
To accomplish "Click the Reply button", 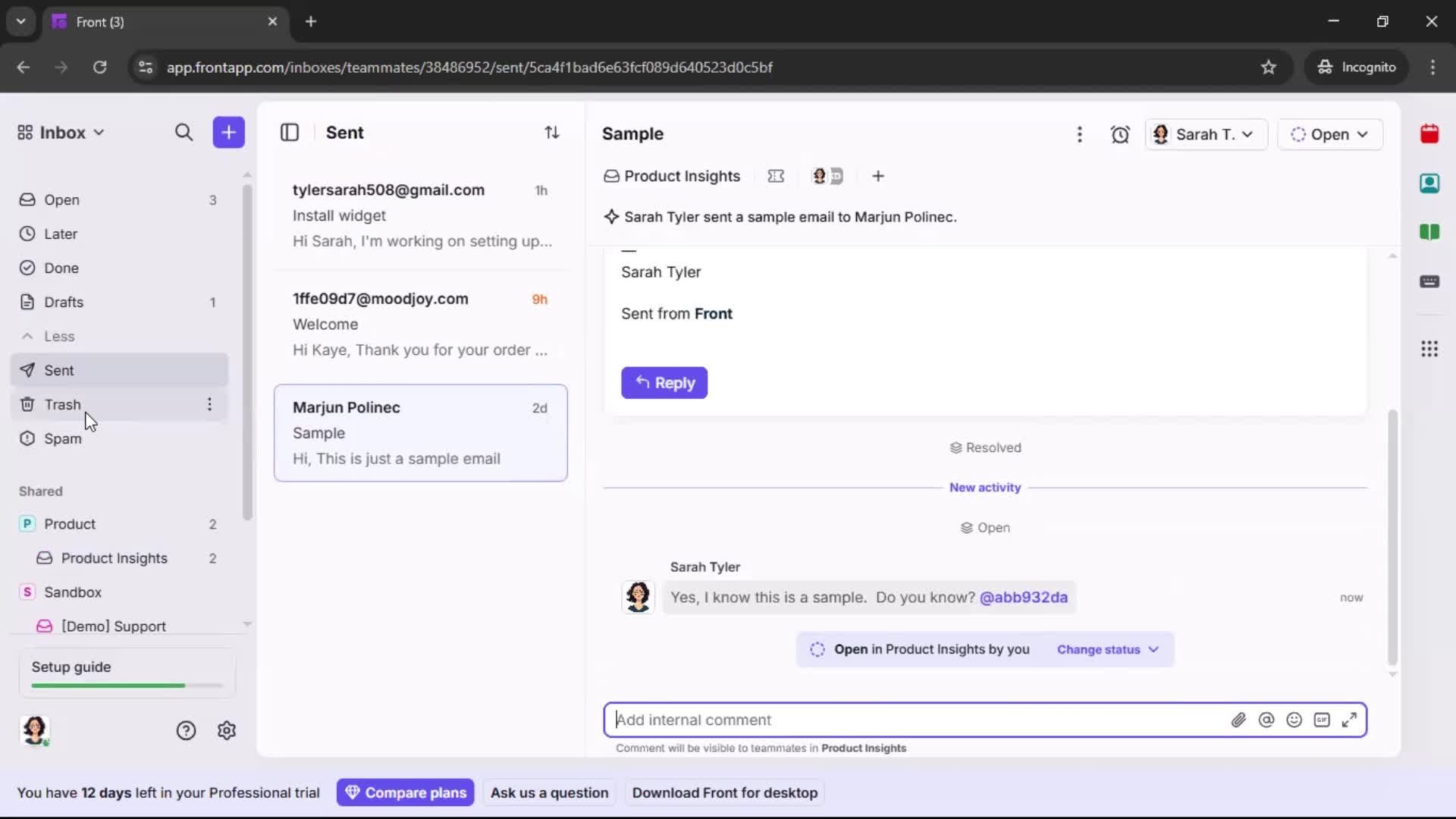I will (664, 383).
